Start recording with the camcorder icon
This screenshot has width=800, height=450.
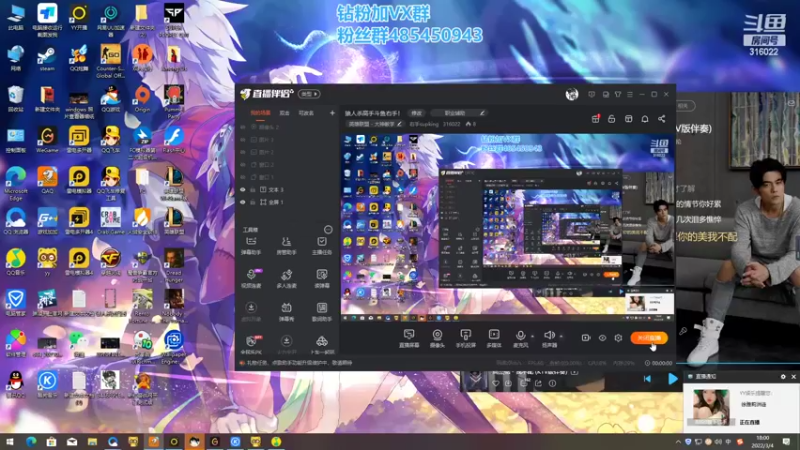click(x=586, y=338)
